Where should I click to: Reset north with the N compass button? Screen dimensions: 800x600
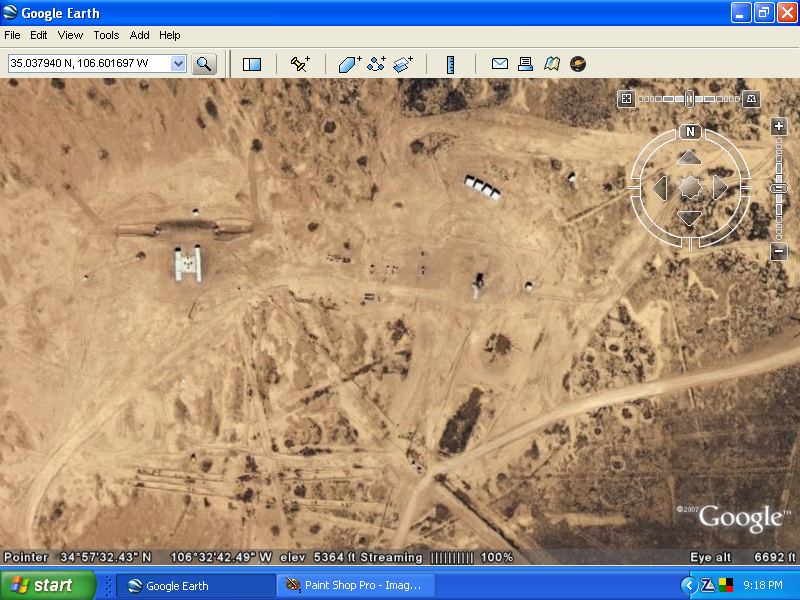tap(690, 132)
